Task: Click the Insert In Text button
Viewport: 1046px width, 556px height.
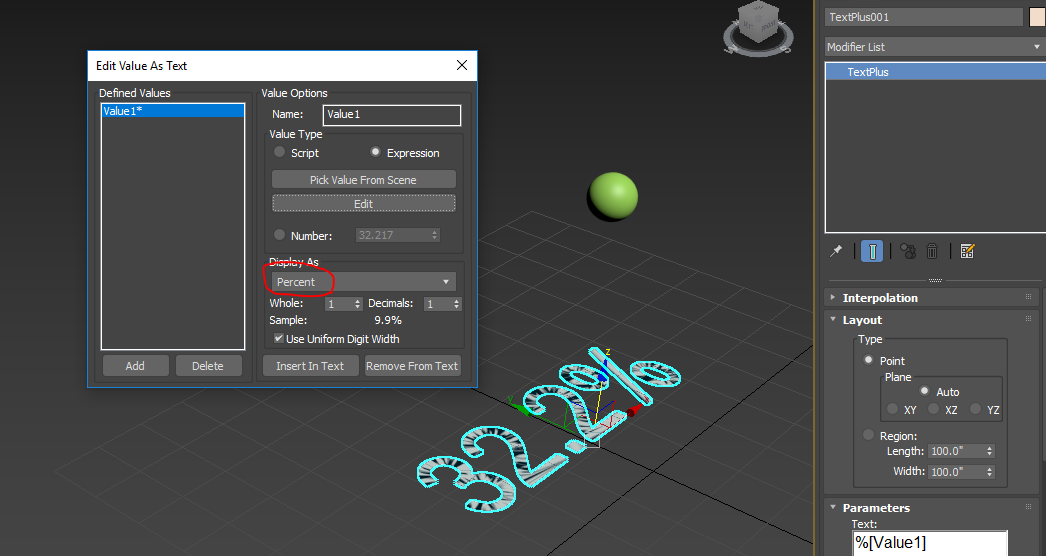Action: click(310, 366)
